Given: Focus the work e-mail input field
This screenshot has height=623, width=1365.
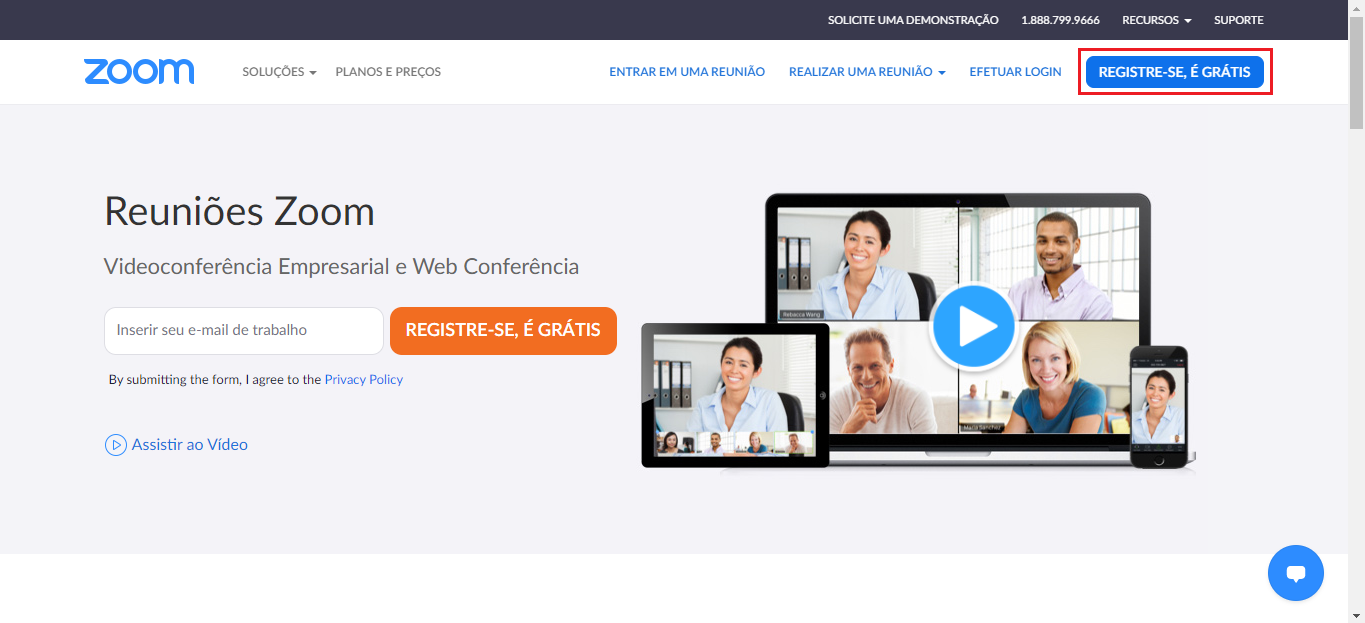Looking at the screenshot, I should coord(244,330).
